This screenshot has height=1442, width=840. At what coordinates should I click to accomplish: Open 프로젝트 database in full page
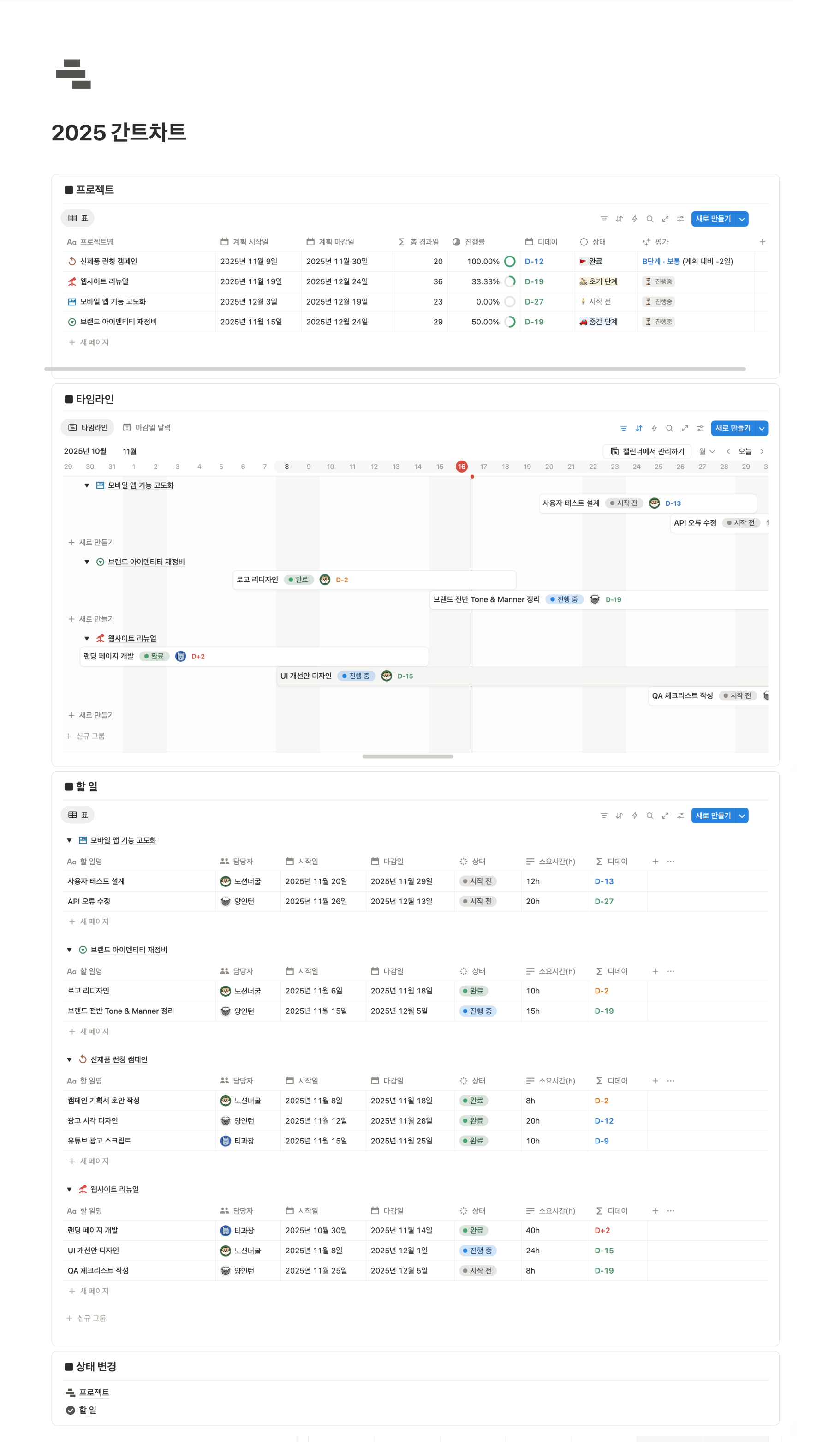pos(666,219)
